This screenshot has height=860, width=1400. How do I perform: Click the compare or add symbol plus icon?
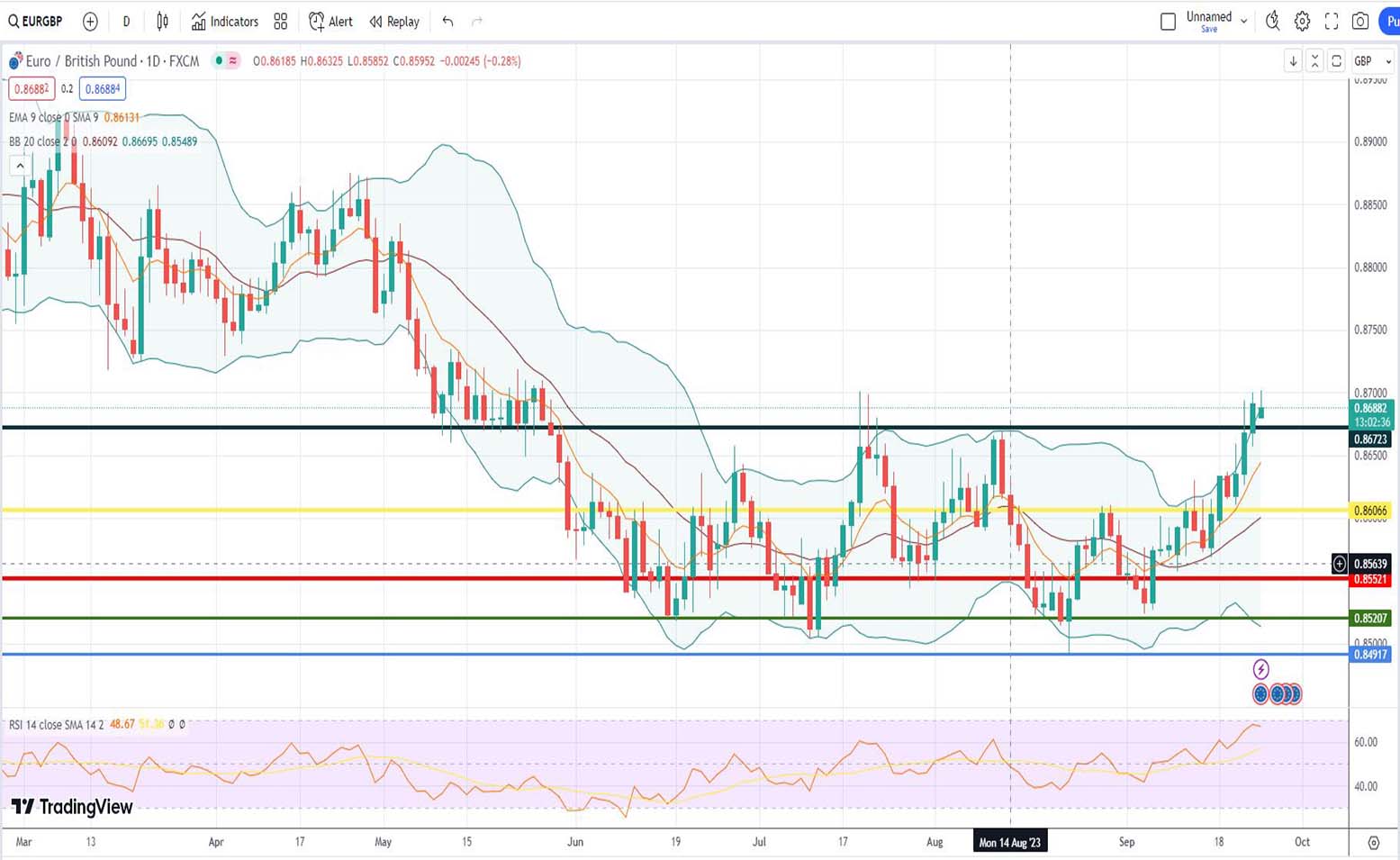coord(90,22)
